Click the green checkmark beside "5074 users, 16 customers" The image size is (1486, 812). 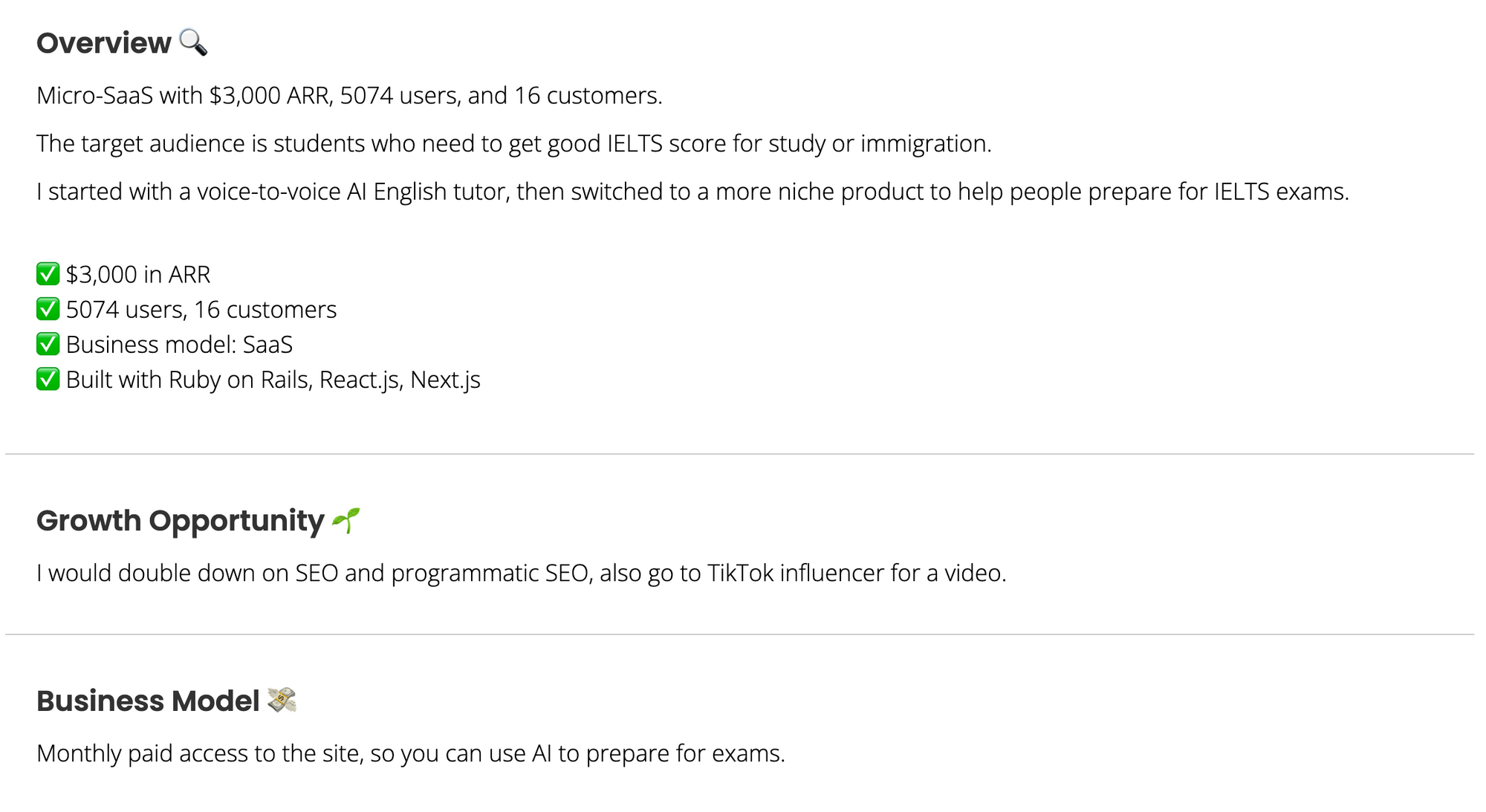coord(48,309)
